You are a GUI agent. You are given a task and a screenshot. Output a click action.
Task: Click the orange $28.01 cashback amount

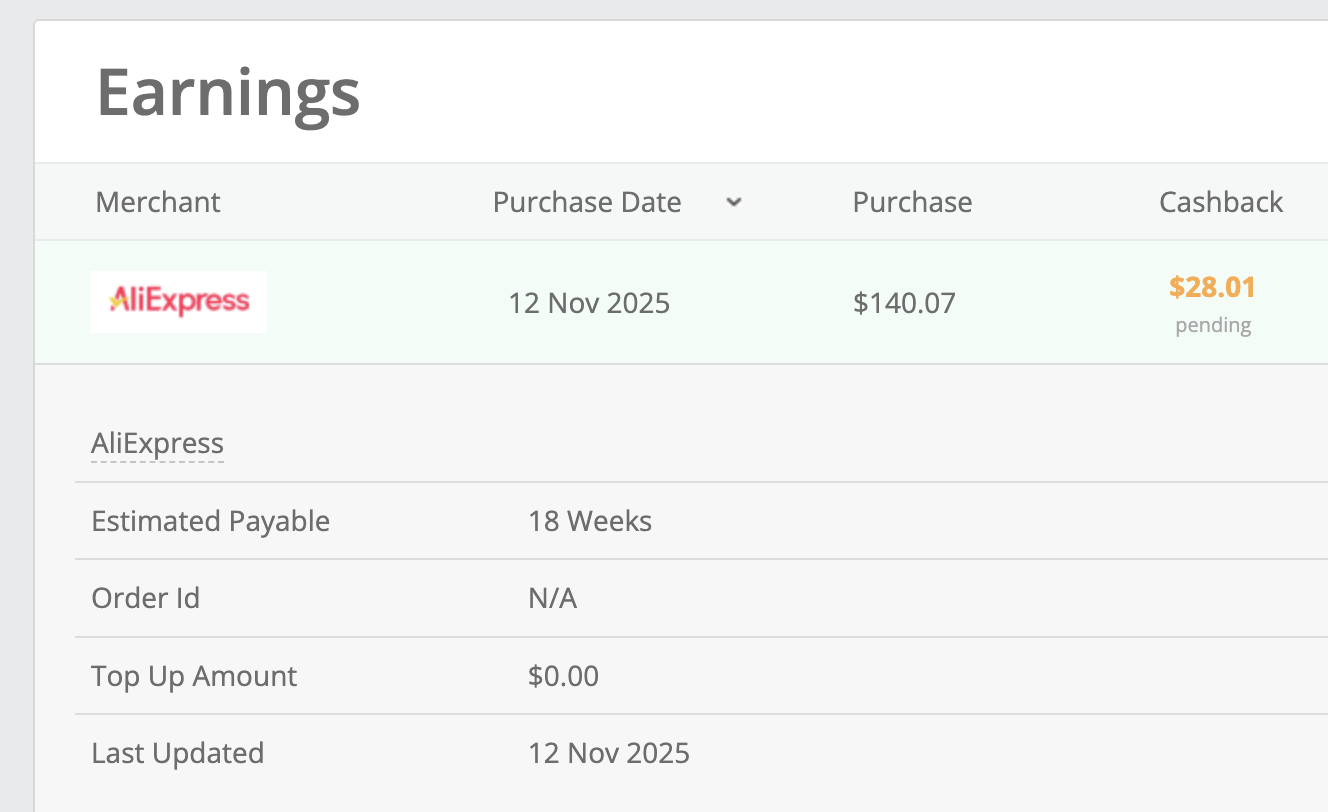[1212, 288]
